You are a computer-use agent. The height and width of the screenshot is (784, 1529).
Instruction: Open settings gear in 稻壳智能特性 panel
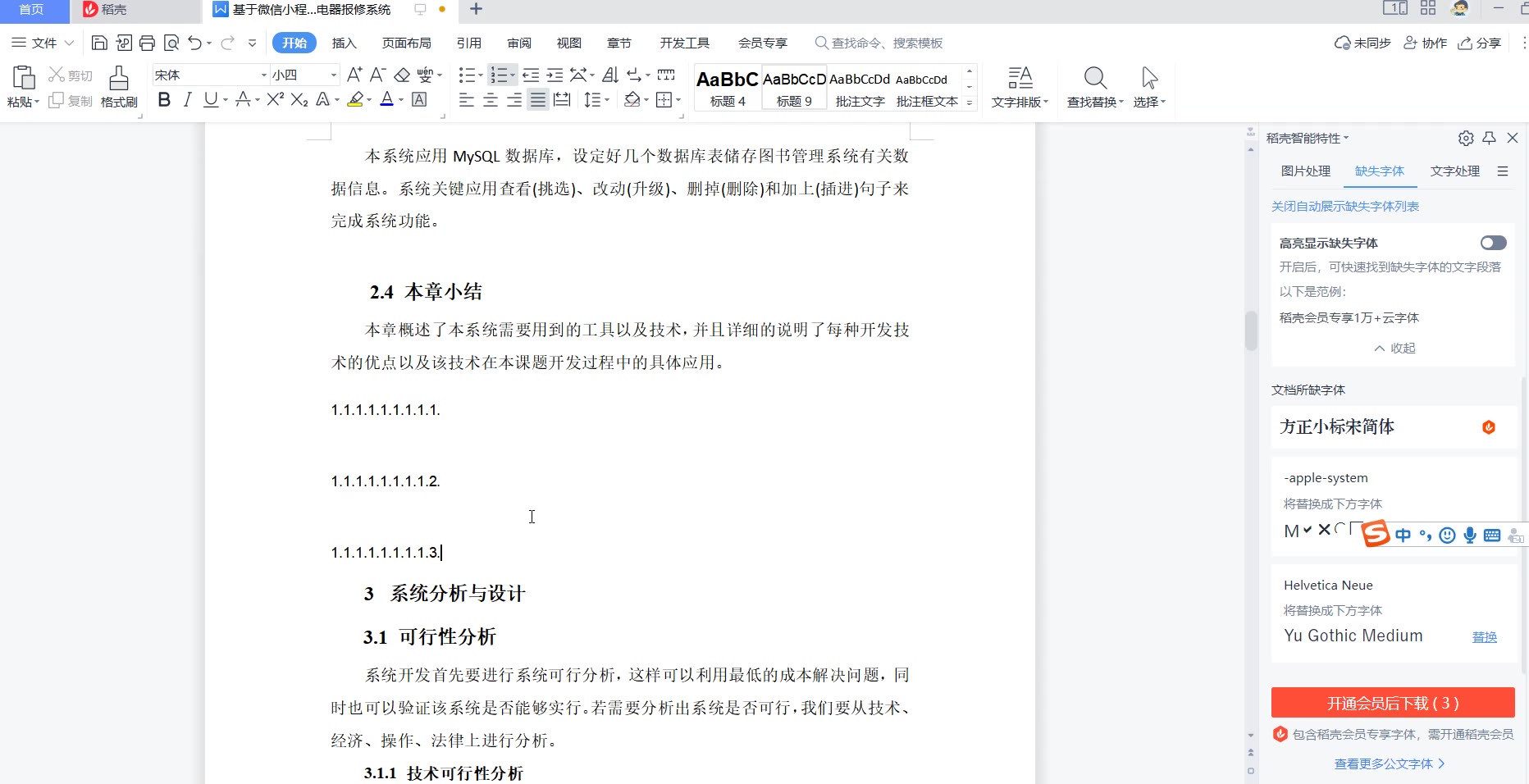click(x=1466, y=138)
